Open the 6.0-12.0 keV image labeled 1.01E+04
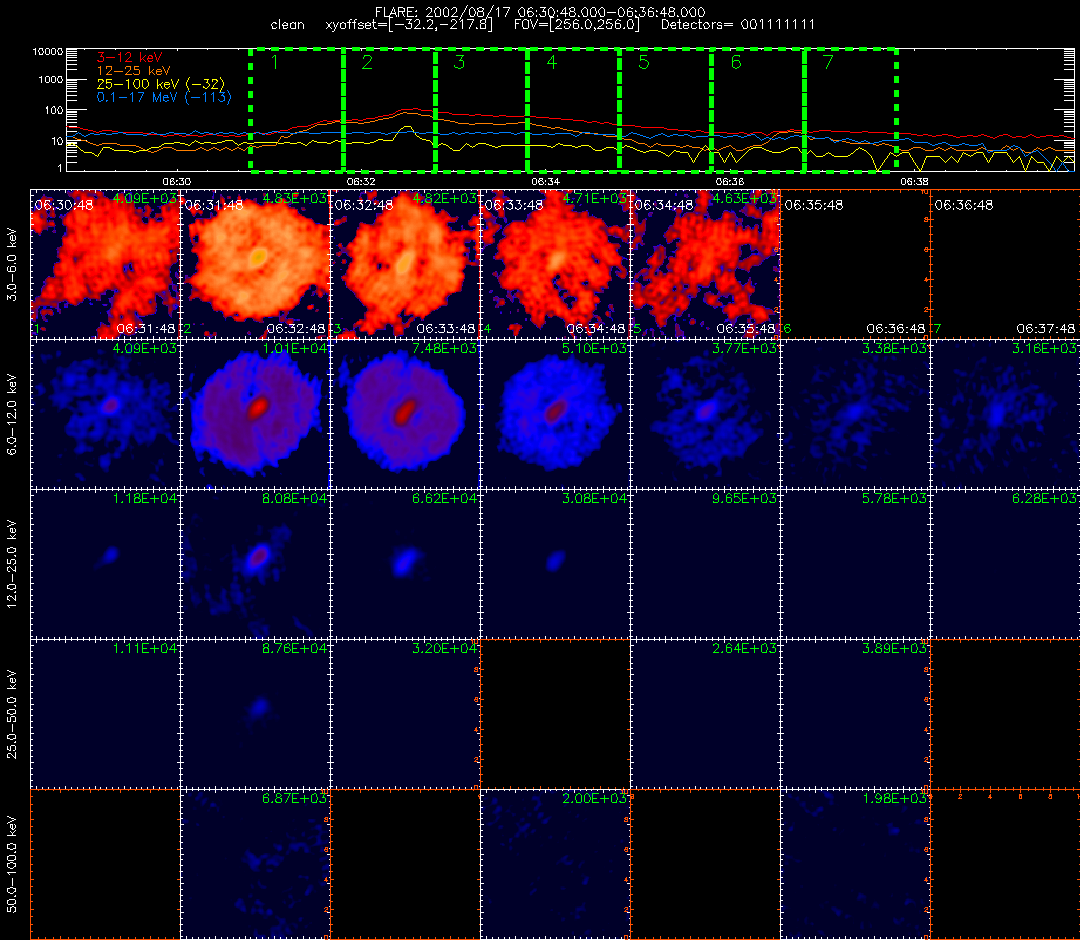The height and width of the screenshot is (940, 1080). 256,414
